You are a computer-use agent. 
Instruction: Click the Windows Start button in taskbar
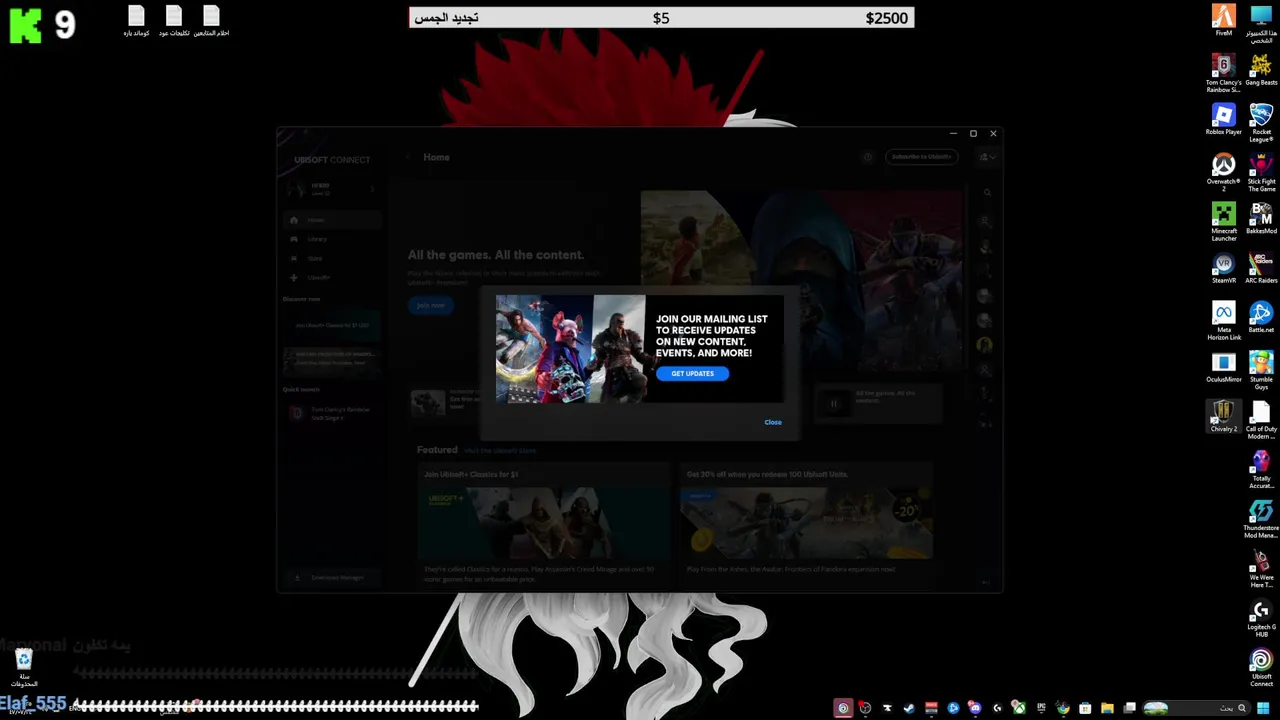pos(1263,708)
